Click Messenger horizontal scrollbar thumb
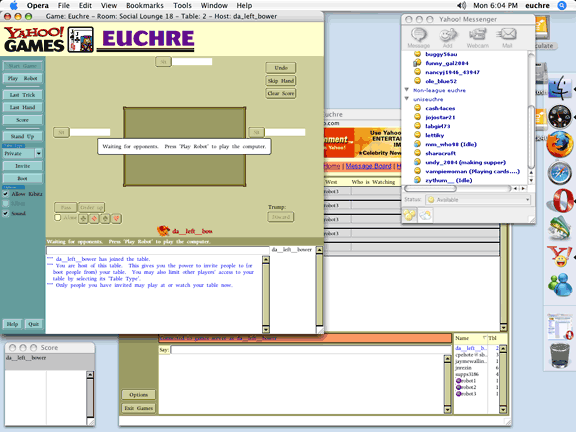Image resolution: width=576 pixels, height=432 pixels. (430, 188)
